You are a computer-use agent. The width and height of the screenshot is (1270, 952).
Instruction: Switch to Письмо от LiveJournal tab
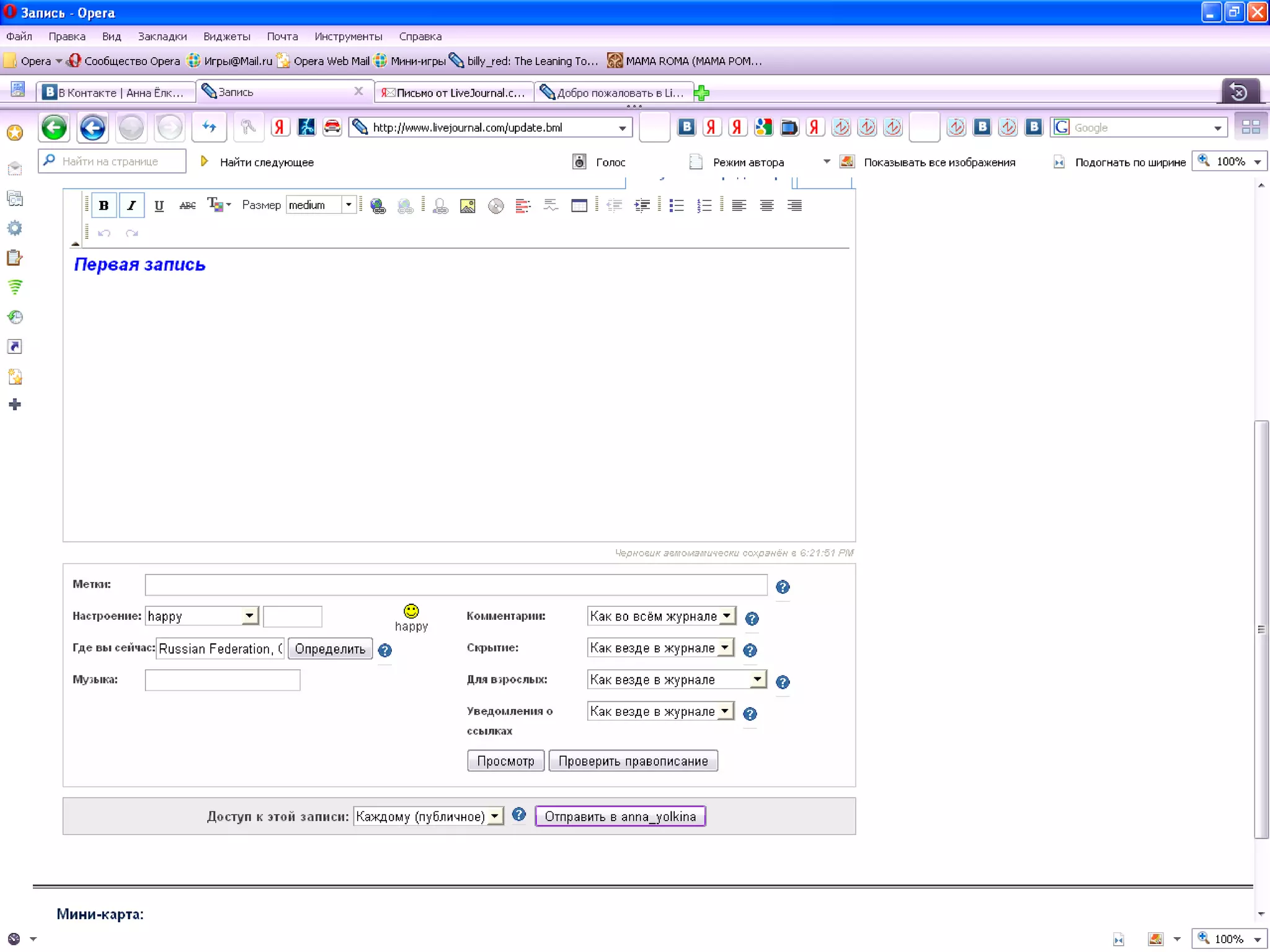pos(455,92)
